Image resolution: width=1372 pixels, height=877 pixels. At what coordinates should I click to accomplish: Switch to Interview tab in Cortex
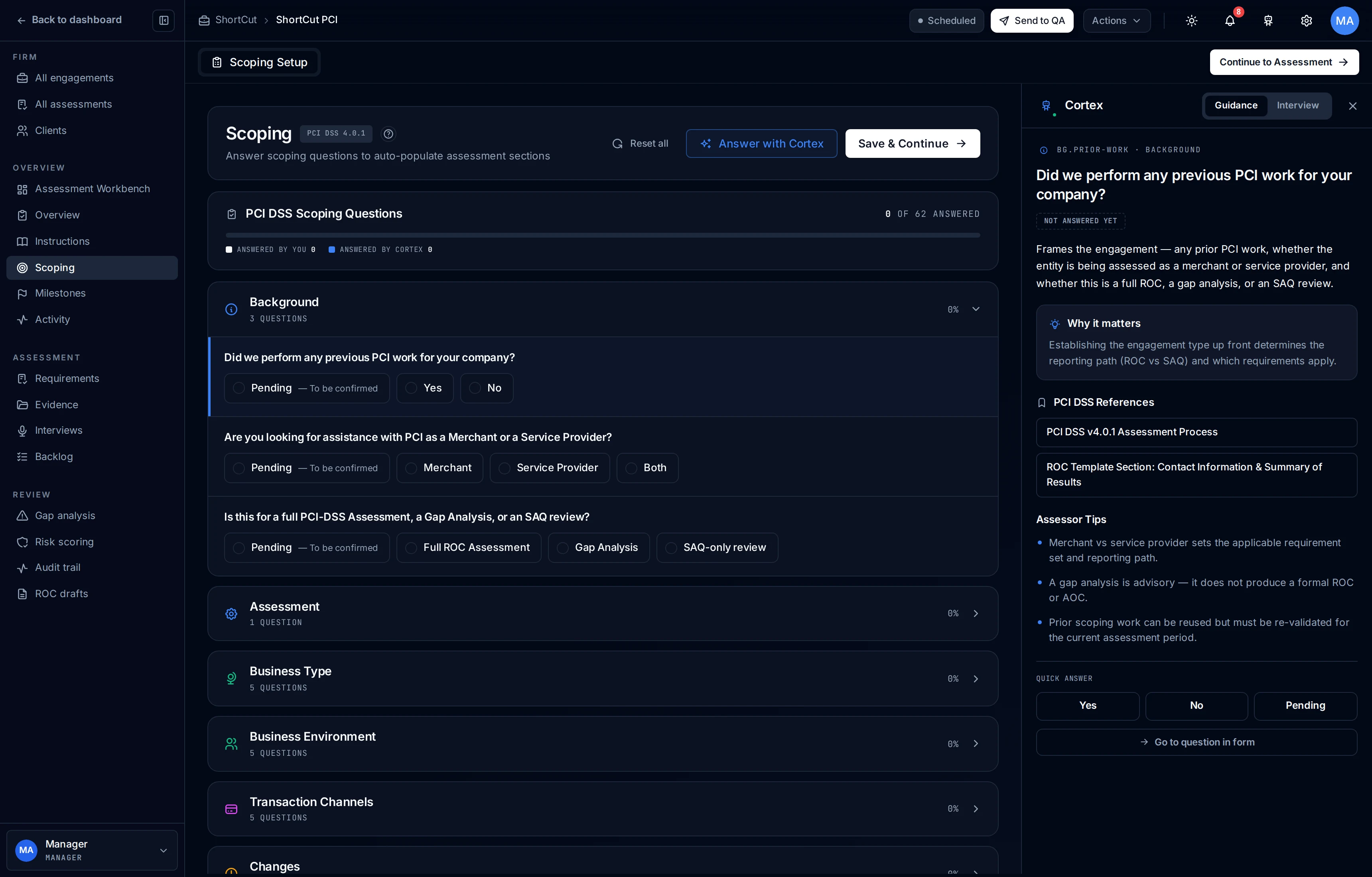[1297, 105]
